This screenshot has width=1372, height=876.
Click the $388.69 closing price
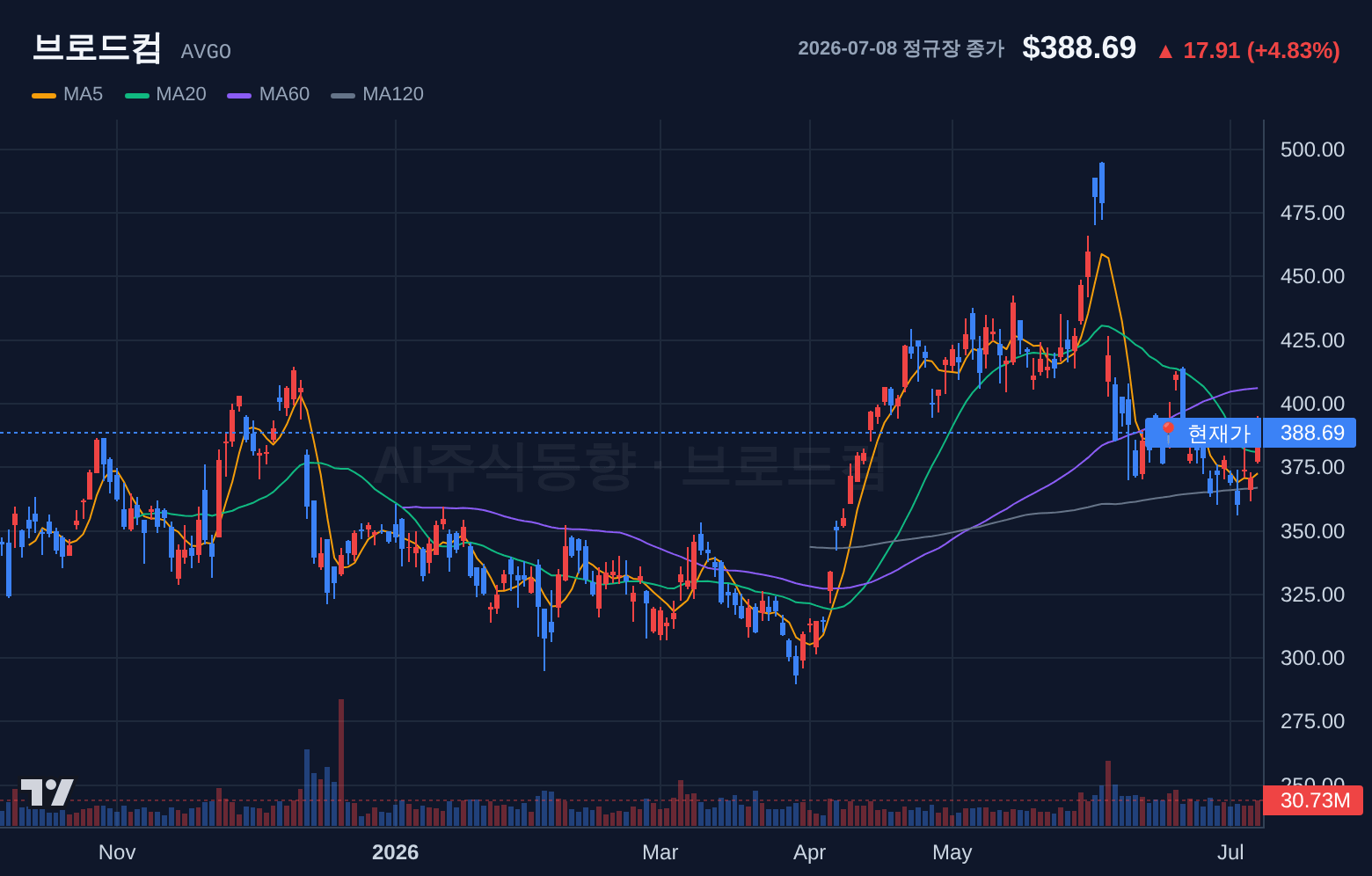coord(1079,47)
